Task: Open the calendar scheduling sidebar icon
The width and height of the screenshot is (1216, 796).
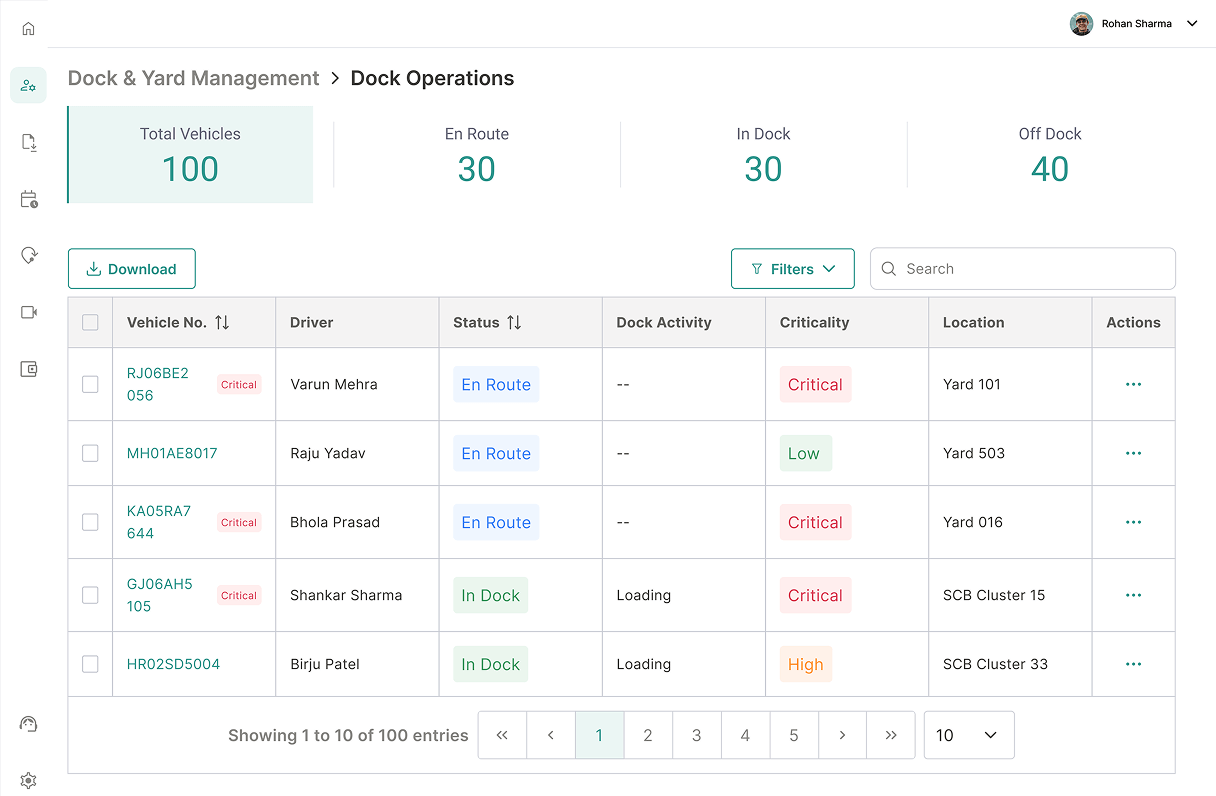Action: 28,199
